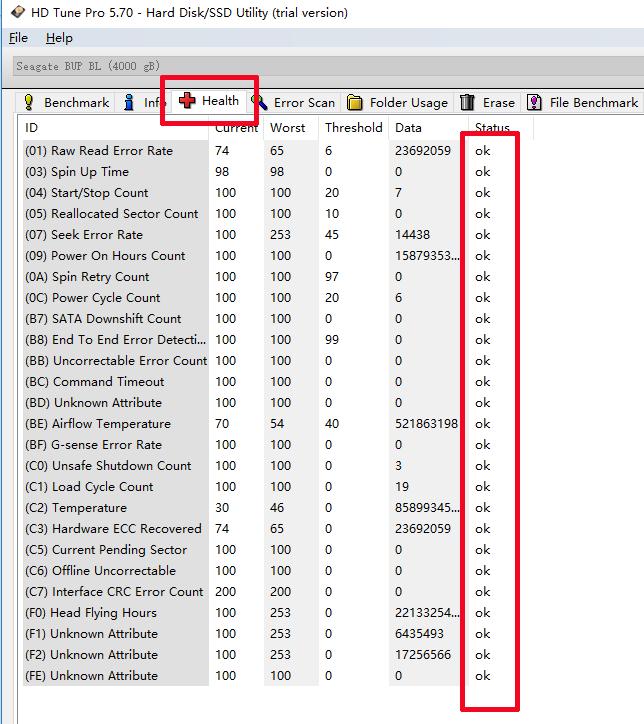This screenshot has height=724, width=644.
Task: Click the ok status of Spin Up Time
Action: click(x=483, y=172)
